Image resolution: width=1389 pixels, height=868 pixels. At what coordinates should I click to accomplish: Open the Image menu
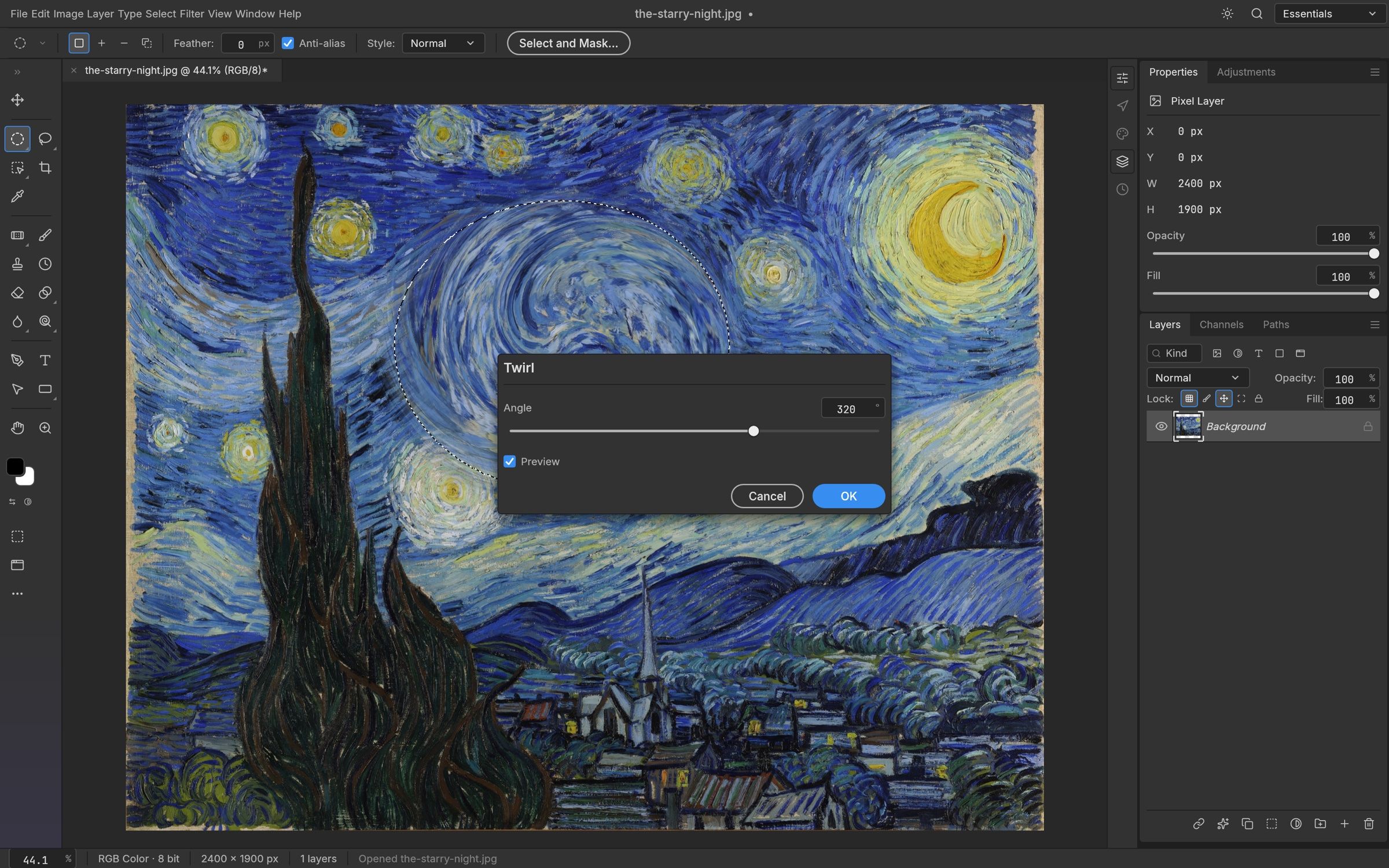pyautogui.click(x=68, y=14)
